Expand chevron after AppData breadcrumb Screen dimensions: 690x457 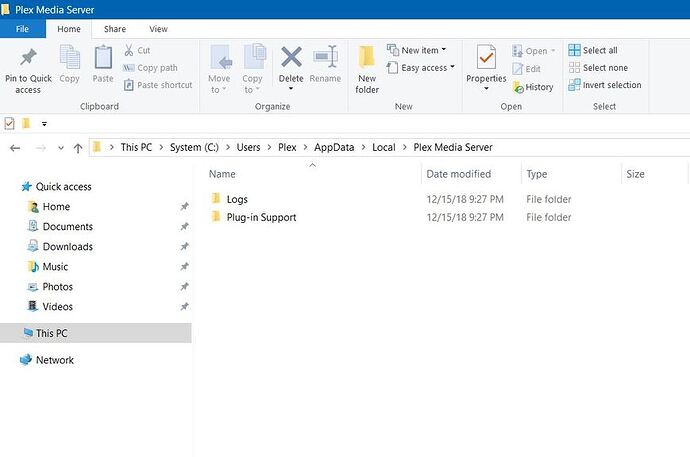(363, 147)
